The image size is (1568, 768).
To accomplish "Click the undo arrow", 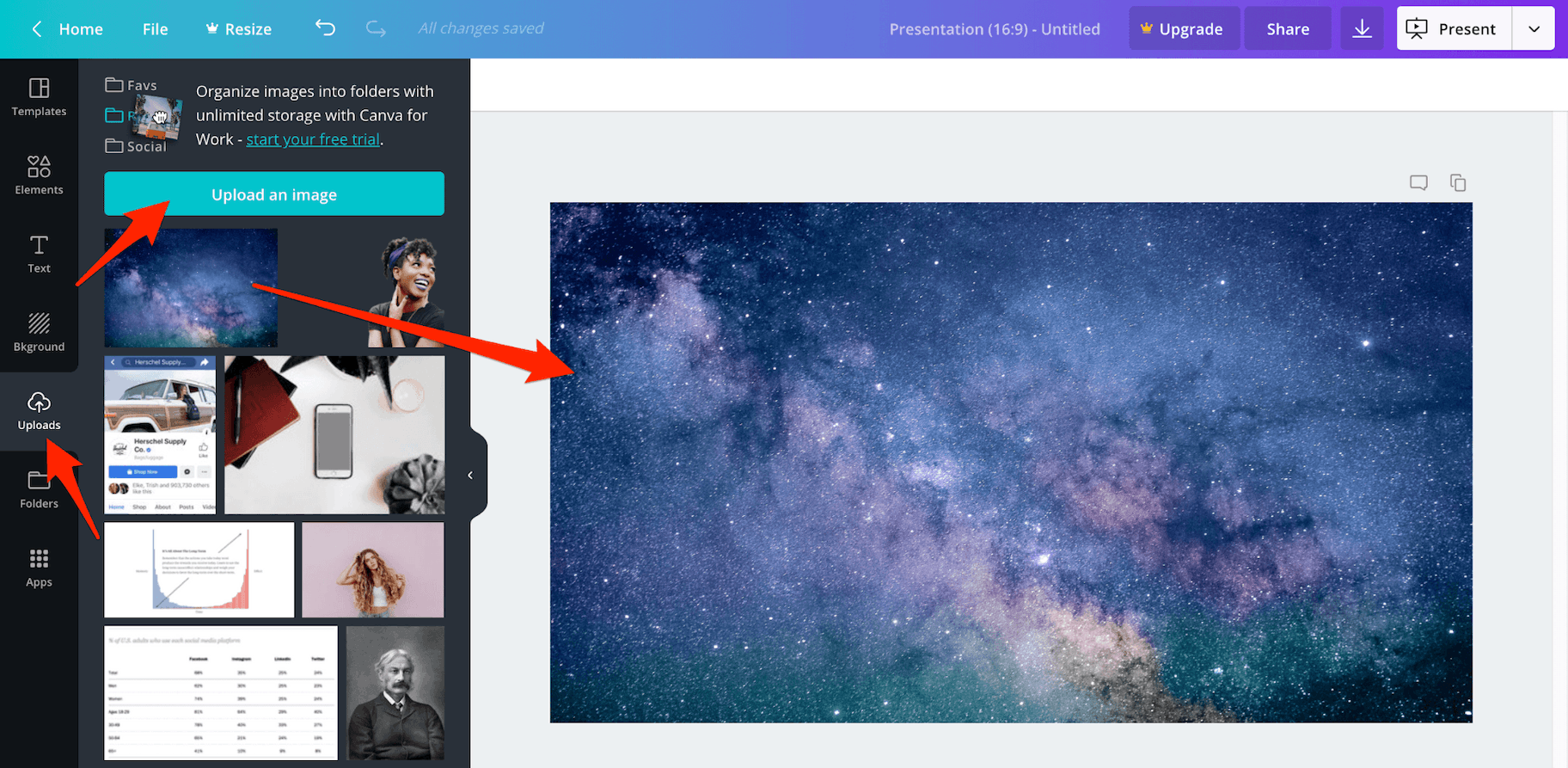I will click(325, 28).
